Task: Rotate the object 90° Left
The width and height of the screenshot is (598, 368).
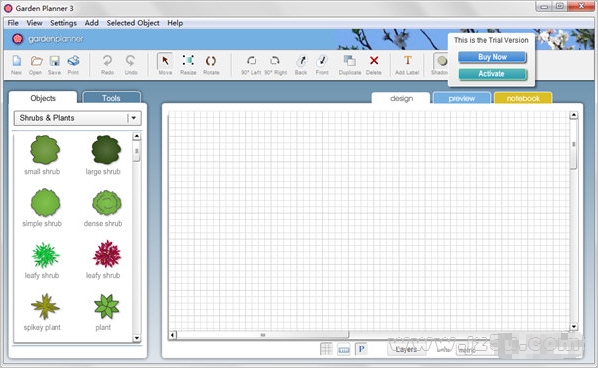Action: (x=251, y=64)
